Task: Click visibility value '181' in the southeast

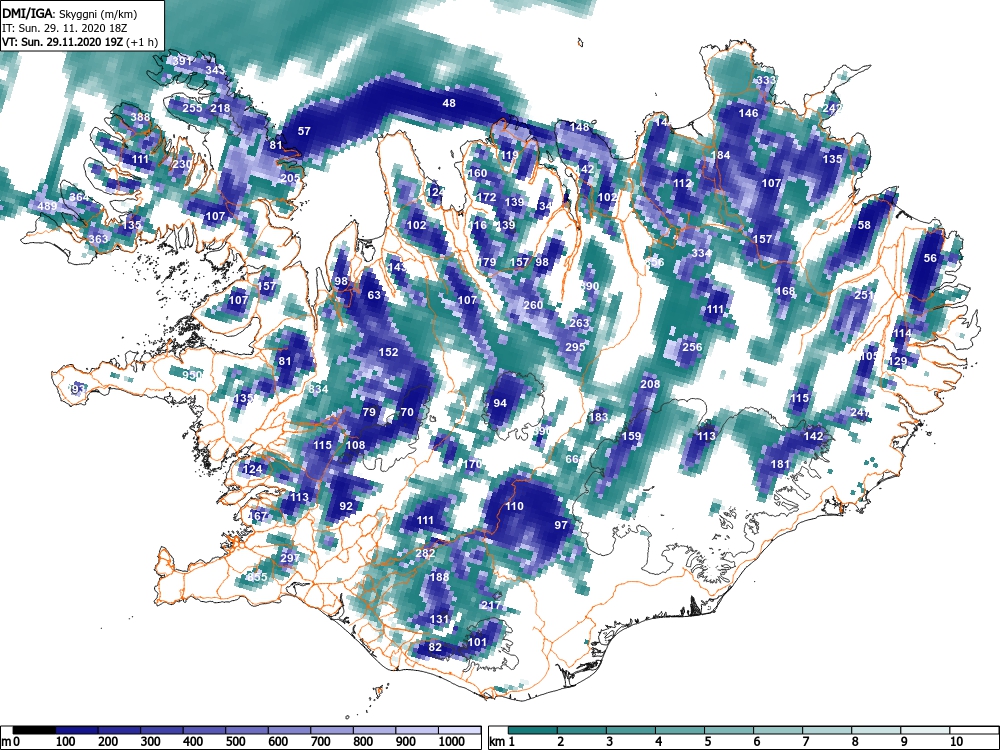Action: 780,464
